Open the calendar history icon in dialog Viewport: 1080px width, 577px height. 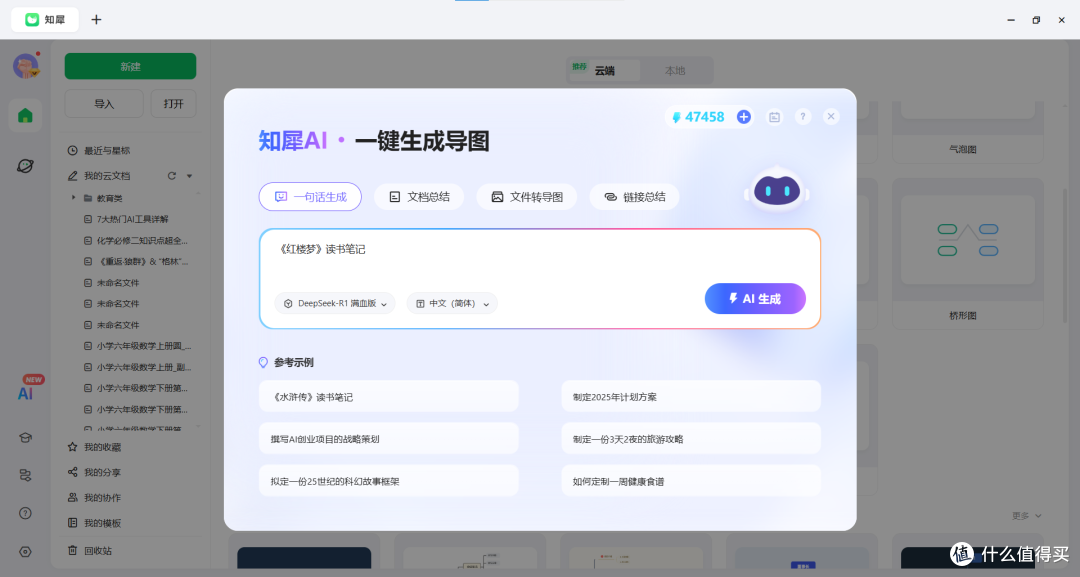point(775,117)
